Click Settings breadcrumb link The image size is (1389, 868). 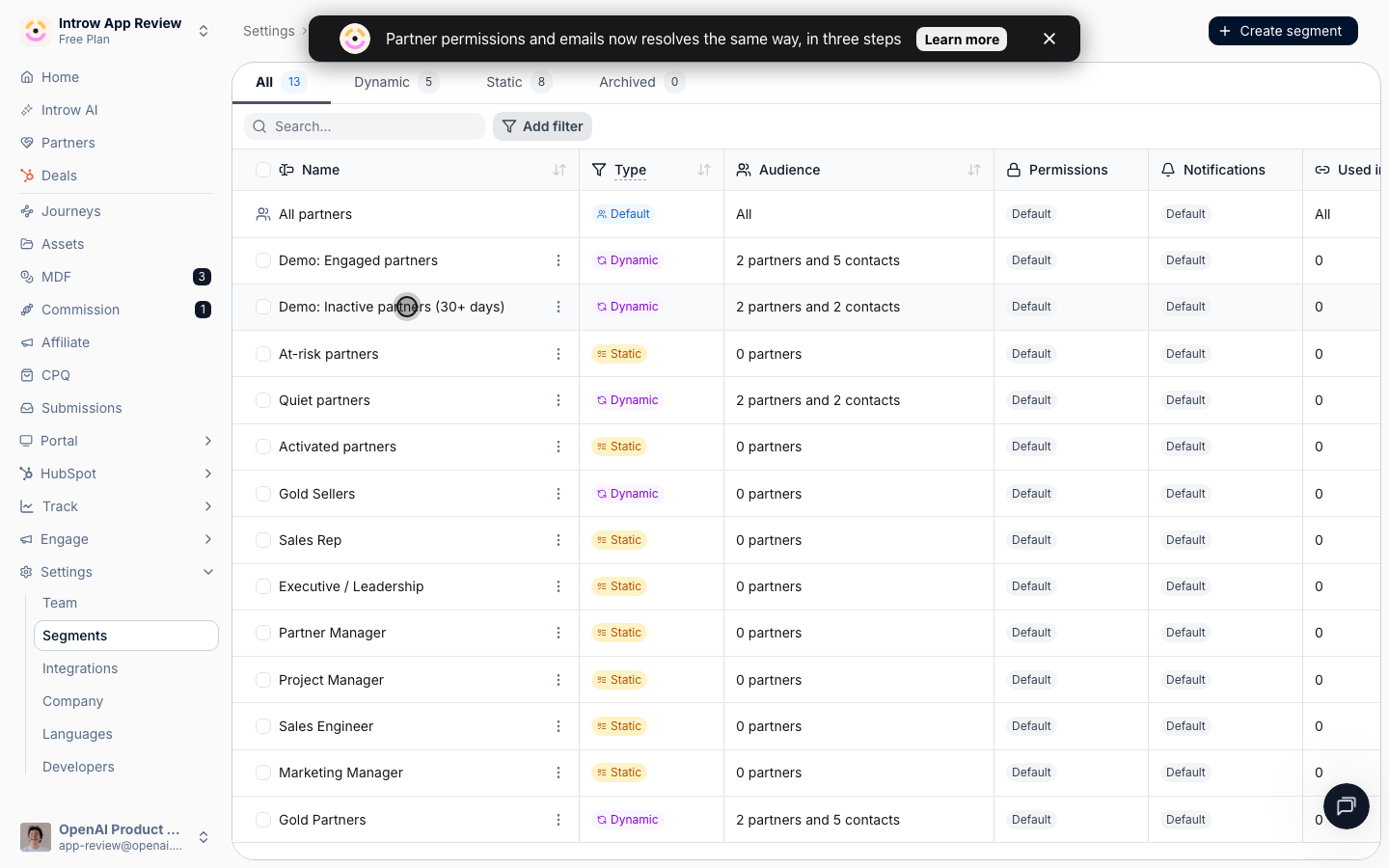click(269, 31)
